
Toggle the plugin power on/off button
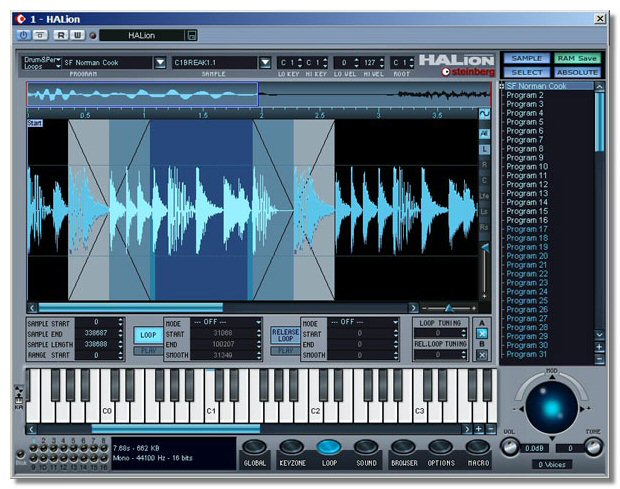pyautogui.click(x=23, y=35)
